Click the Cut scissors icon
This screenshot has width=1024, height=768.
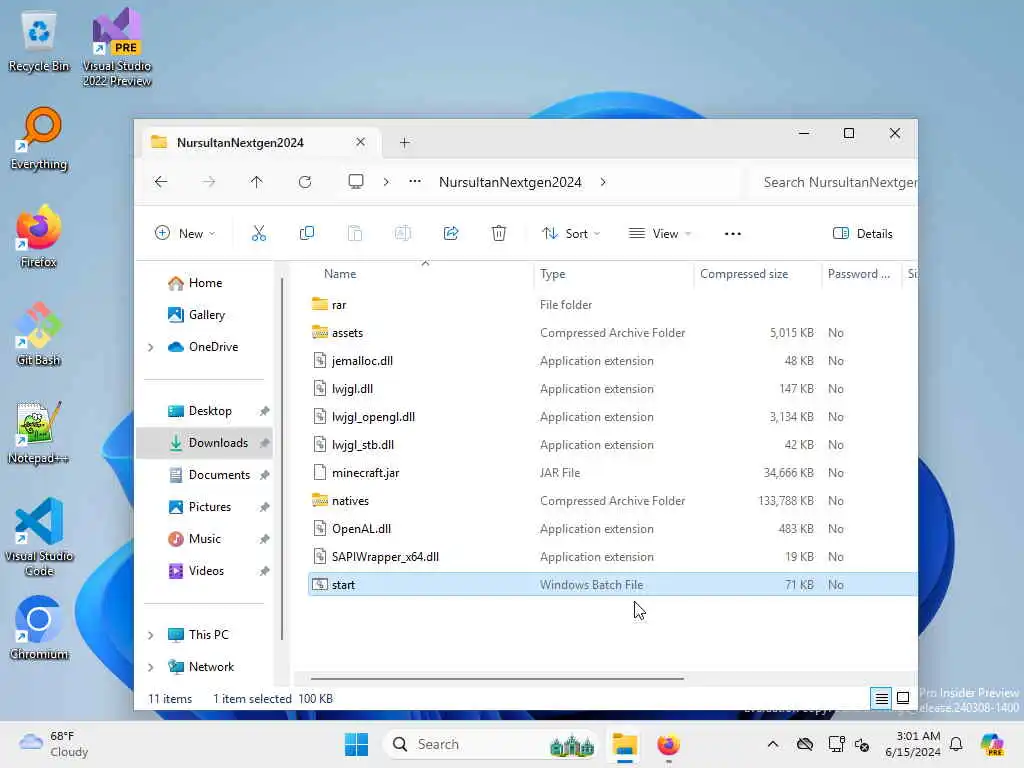pos(259,233)
